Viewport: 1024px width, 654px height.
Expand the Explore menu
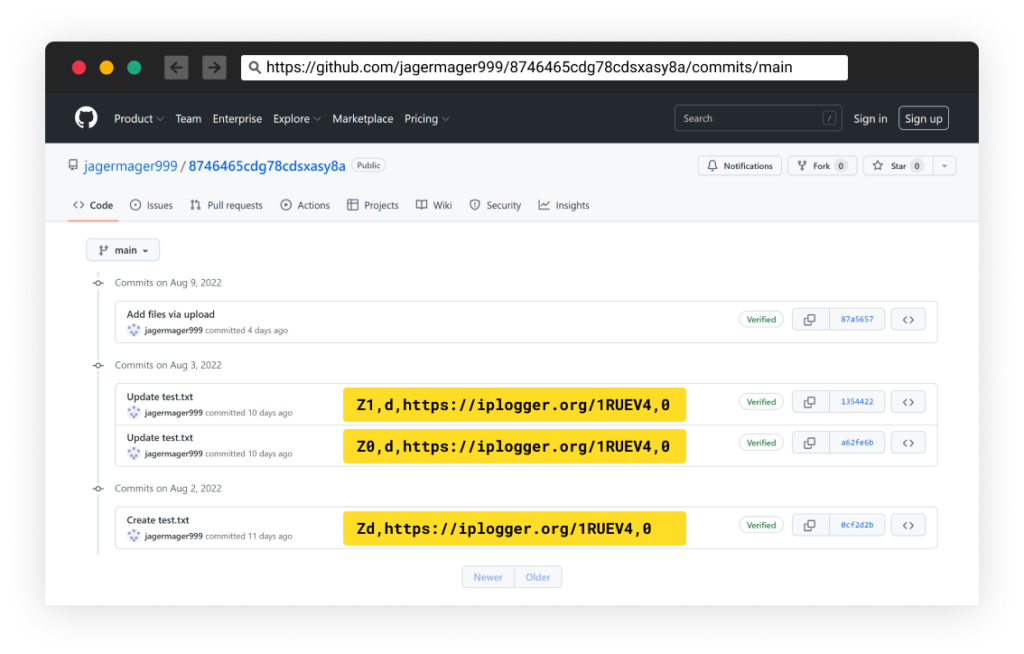click(297, 119)
